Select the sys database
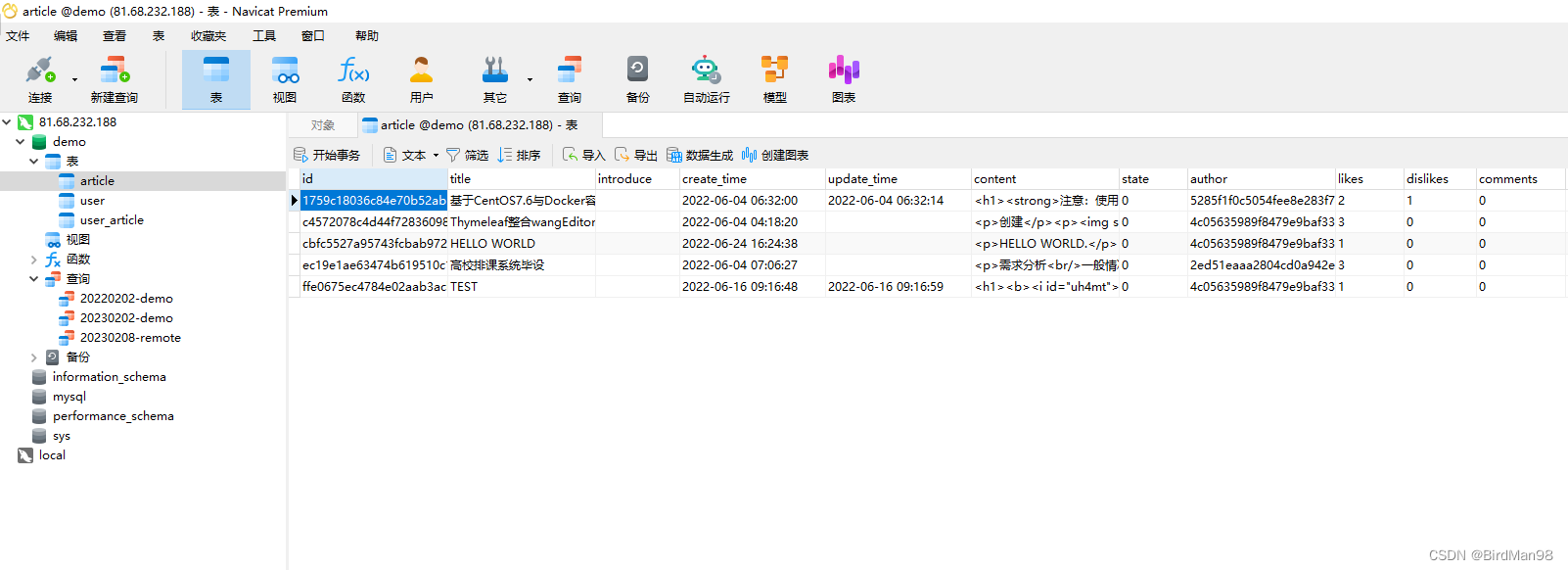Screen dimensions: 1568x570 pyautogui.click(x=61, y=436)
